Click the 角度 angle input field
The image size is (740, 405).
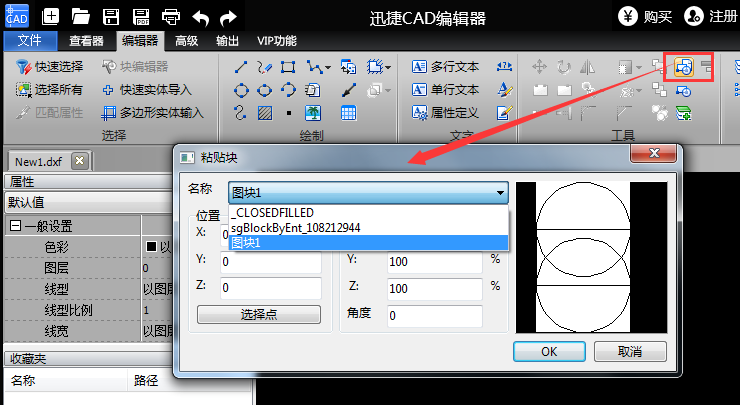435,316
